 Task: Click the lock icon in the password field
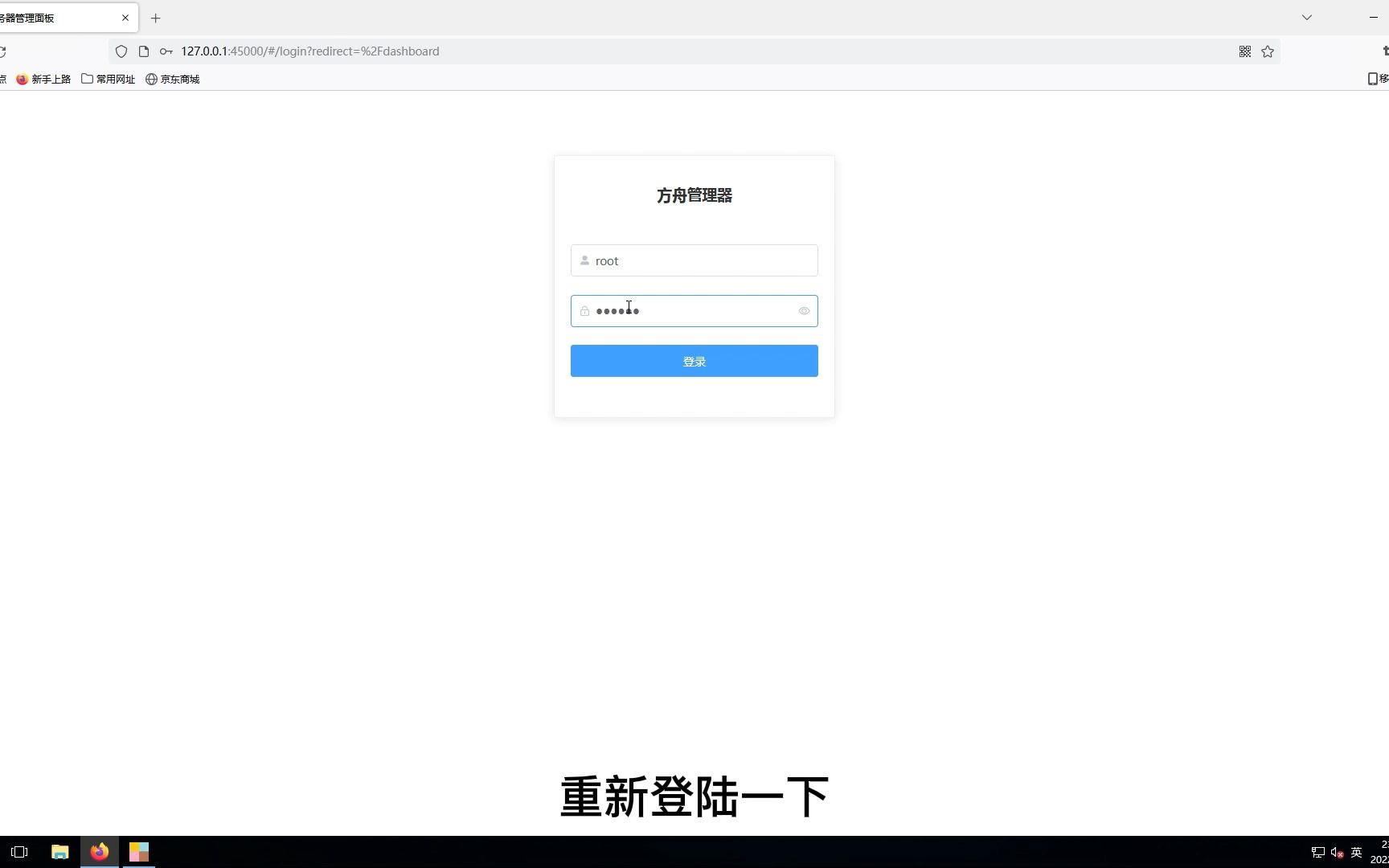coord(584,311)
